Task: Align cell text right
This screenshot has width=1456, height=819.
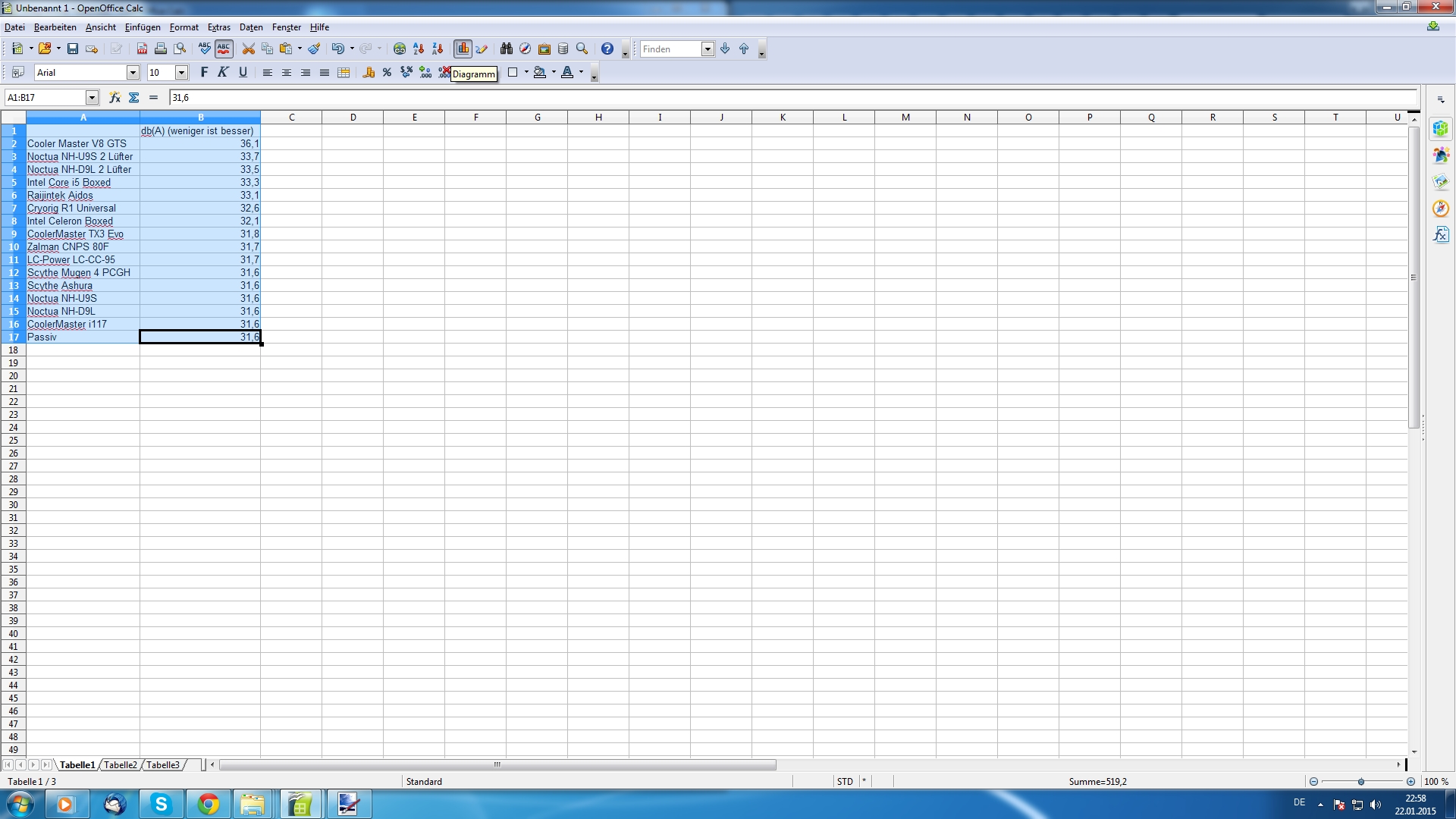Action: click(x=306, y=72)
